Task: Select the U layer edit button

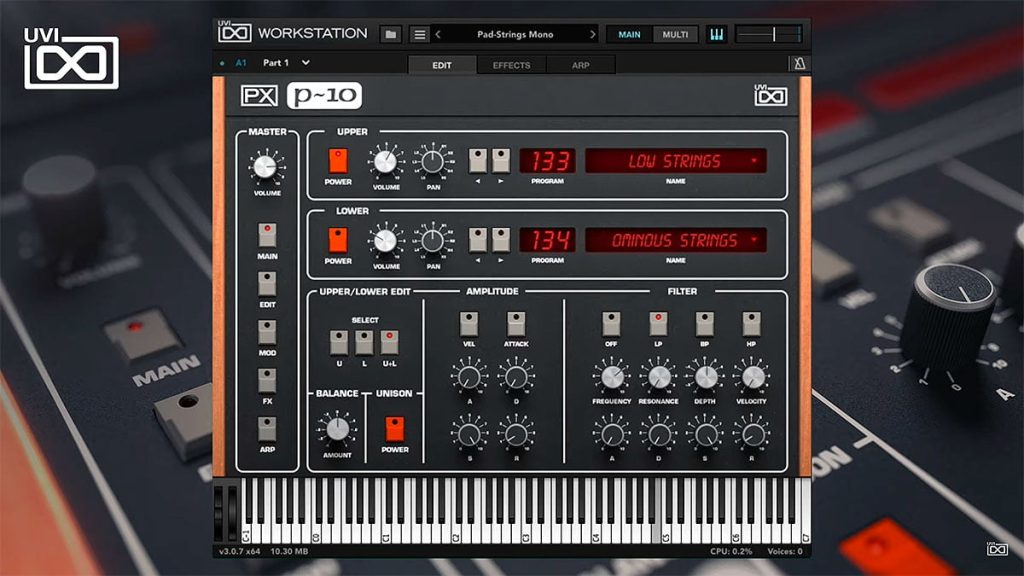Action: [x=339, y=342]
